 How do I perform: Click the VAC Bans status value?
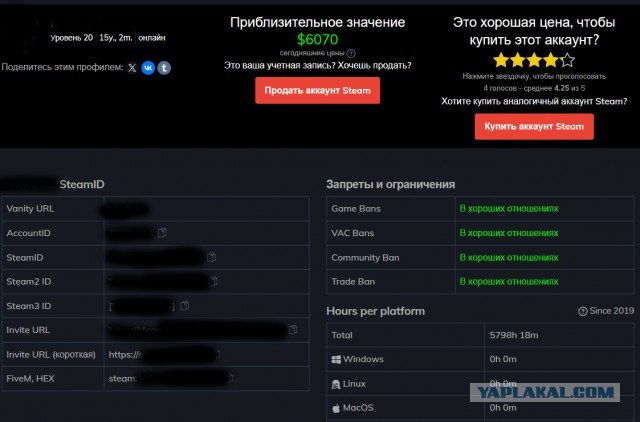tap(509, 233)
